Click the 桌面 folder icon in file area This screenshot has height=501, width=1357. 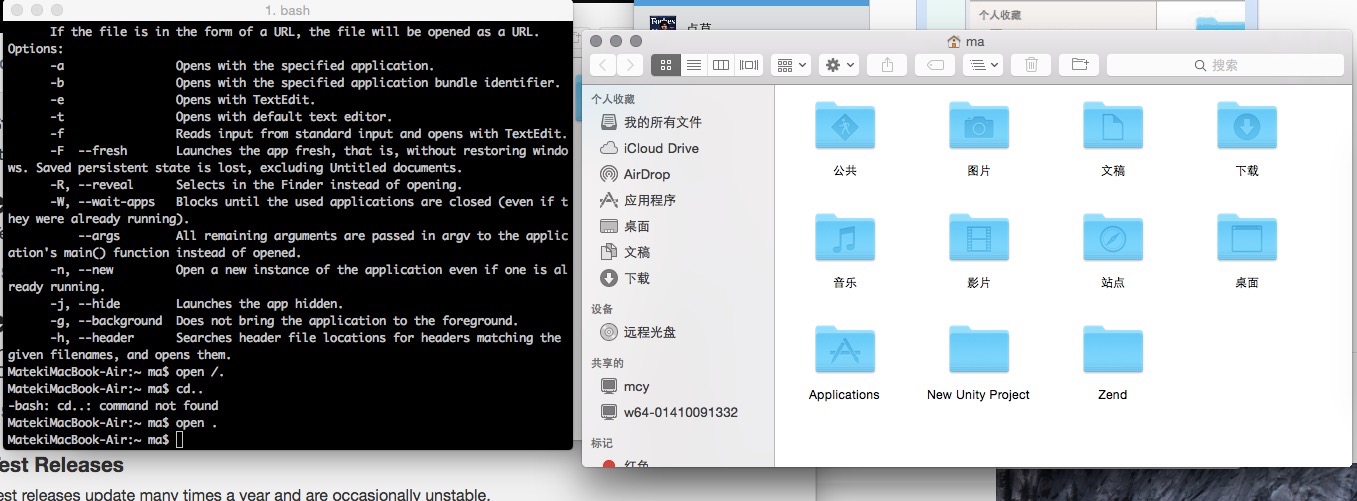click(x=1247, y=237)
